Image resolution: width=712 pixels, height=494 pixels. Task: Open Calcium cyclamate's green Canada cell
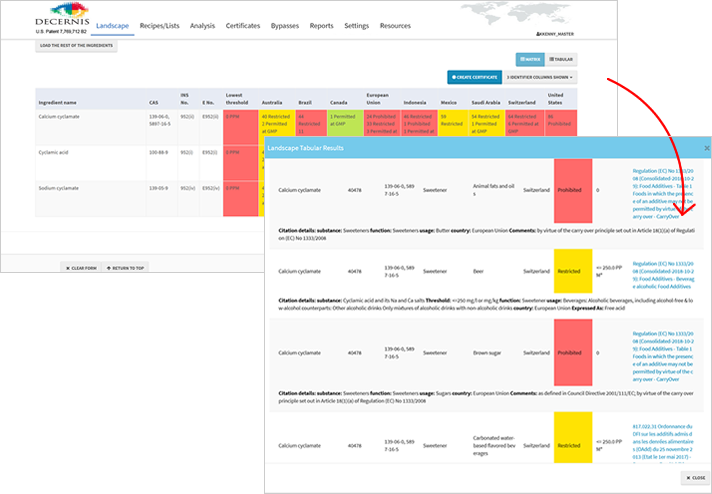[345, 123]
